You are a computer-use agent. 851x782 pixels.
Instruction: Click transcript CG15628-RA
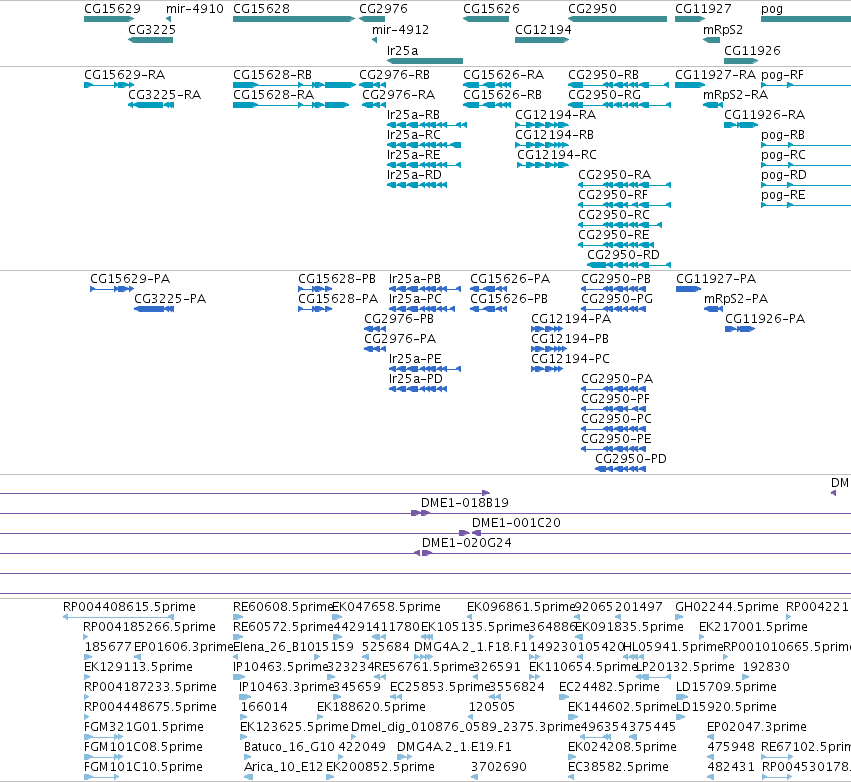pyautogui.click(x=274, y=94)
